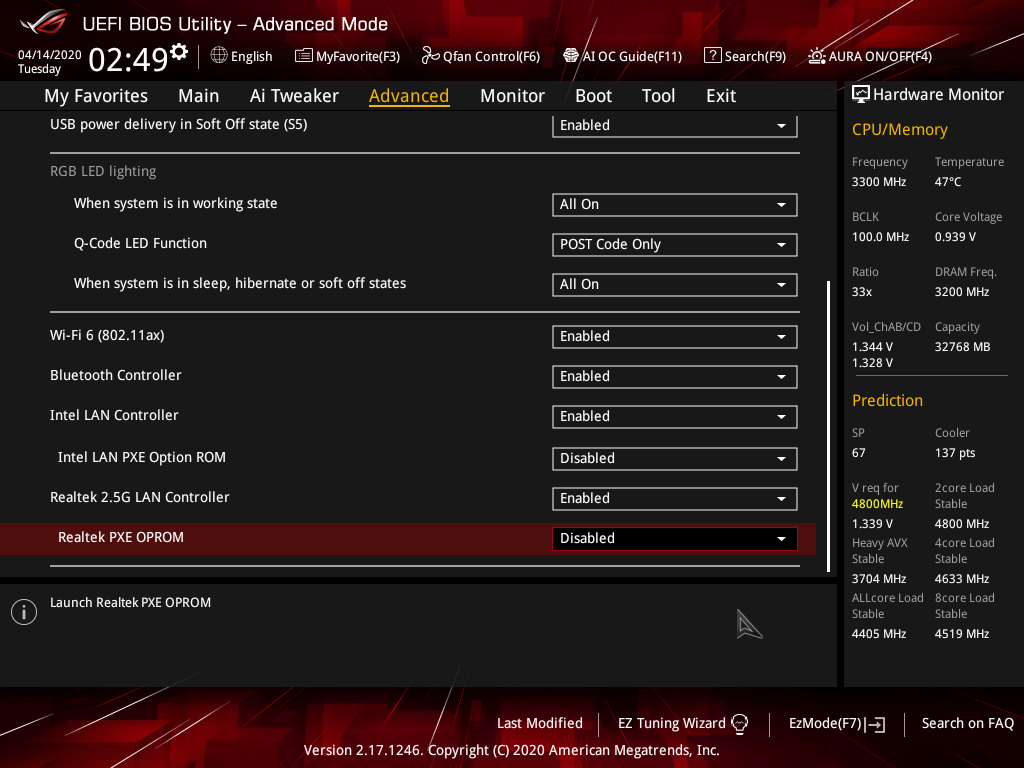Click the English language button

tap(242, 56)
